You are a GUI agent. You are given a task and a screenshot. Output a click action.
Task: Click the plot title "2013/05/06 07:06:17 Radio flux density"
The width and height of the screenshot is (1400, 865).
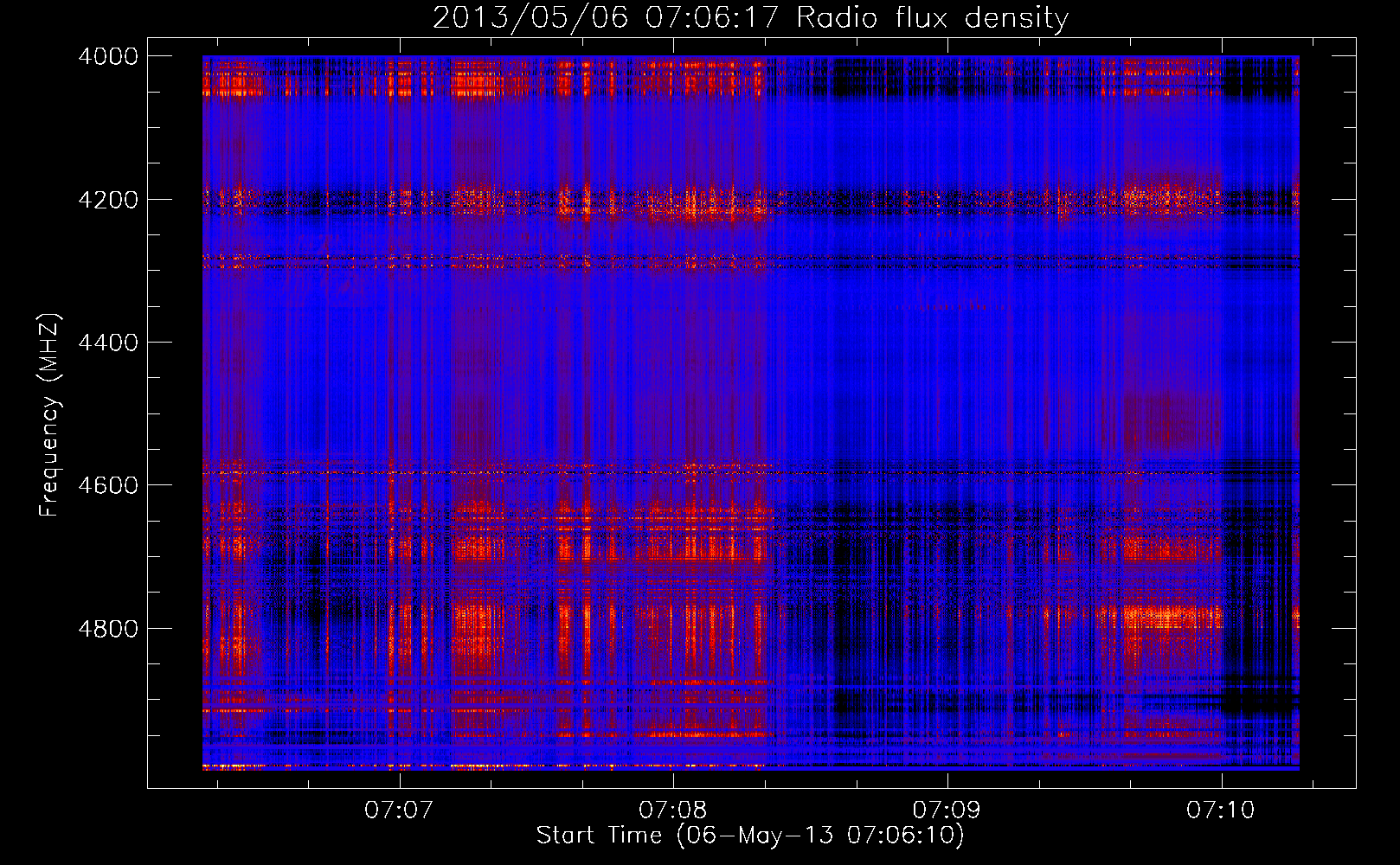click(750, 17)
